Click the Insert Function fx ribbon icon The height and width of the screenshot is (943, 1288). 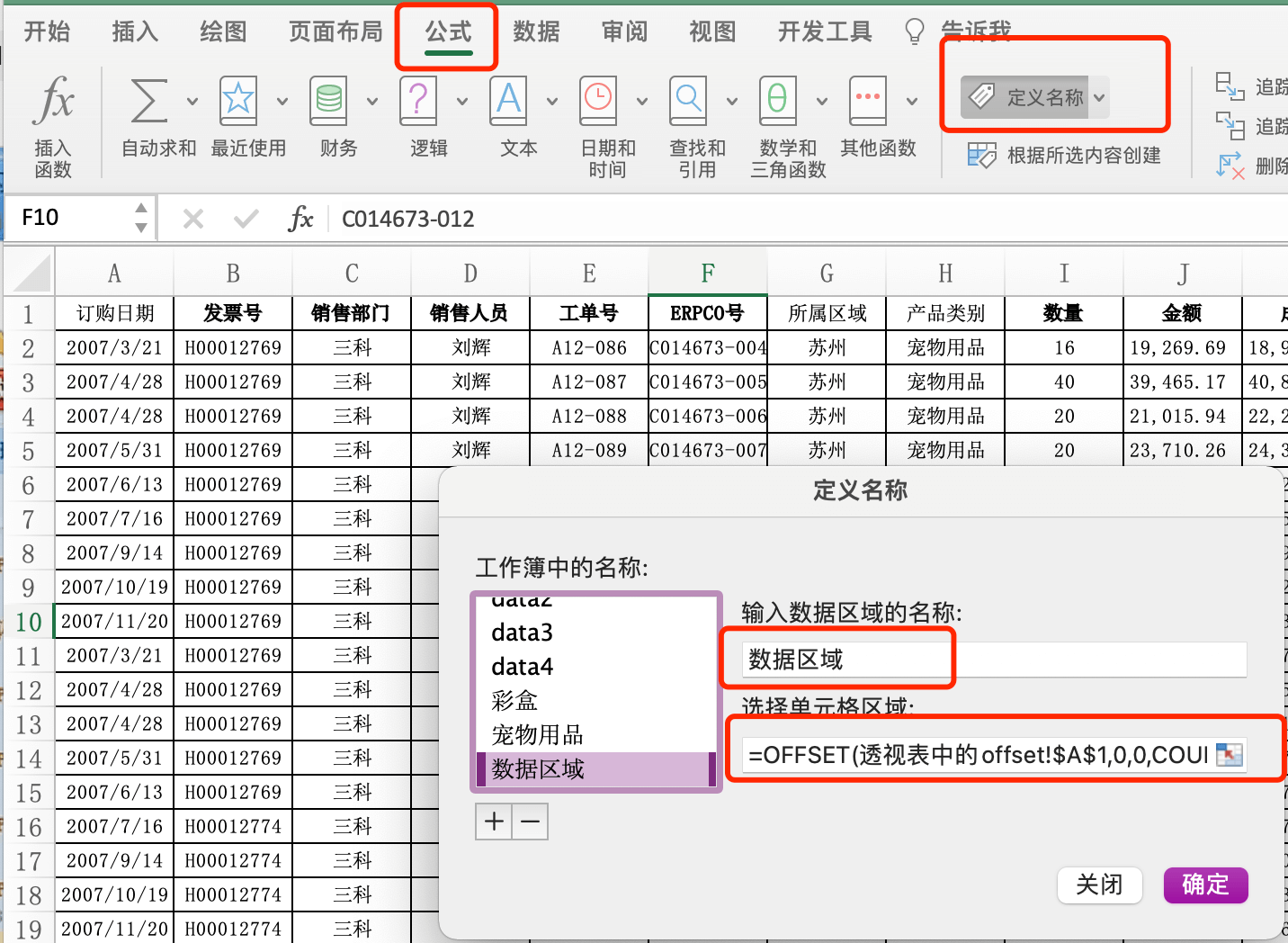pyautogui.click(x=53, y=100)
